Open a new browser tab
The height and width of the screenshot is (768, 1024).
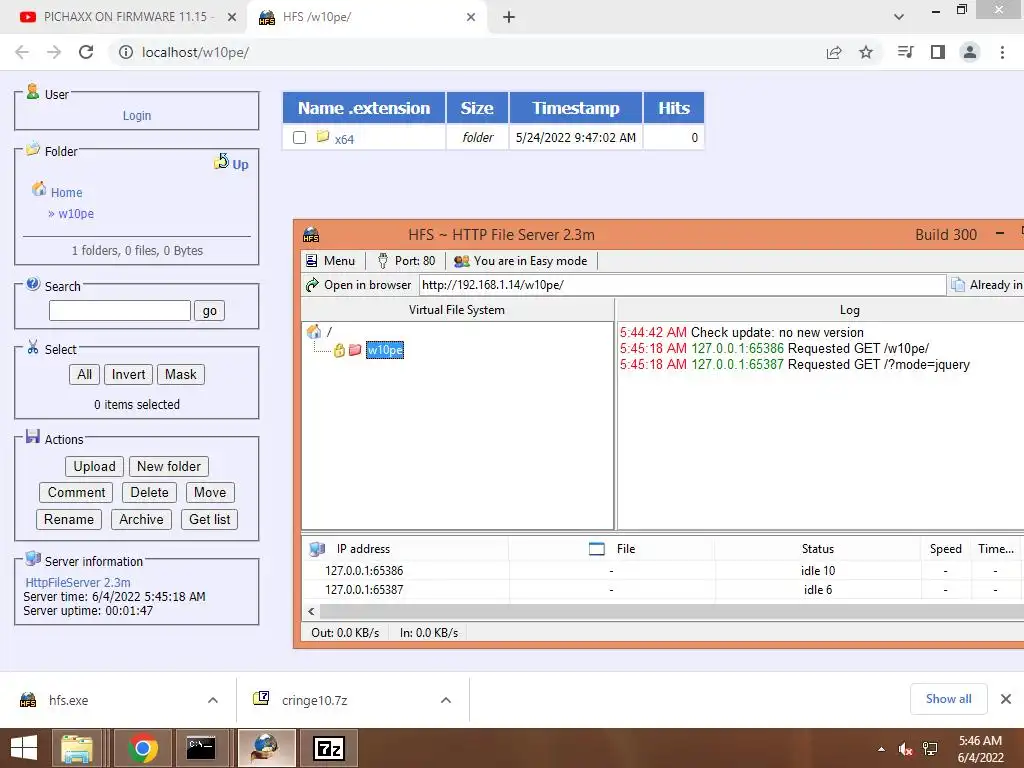click(x=509, y=17)
